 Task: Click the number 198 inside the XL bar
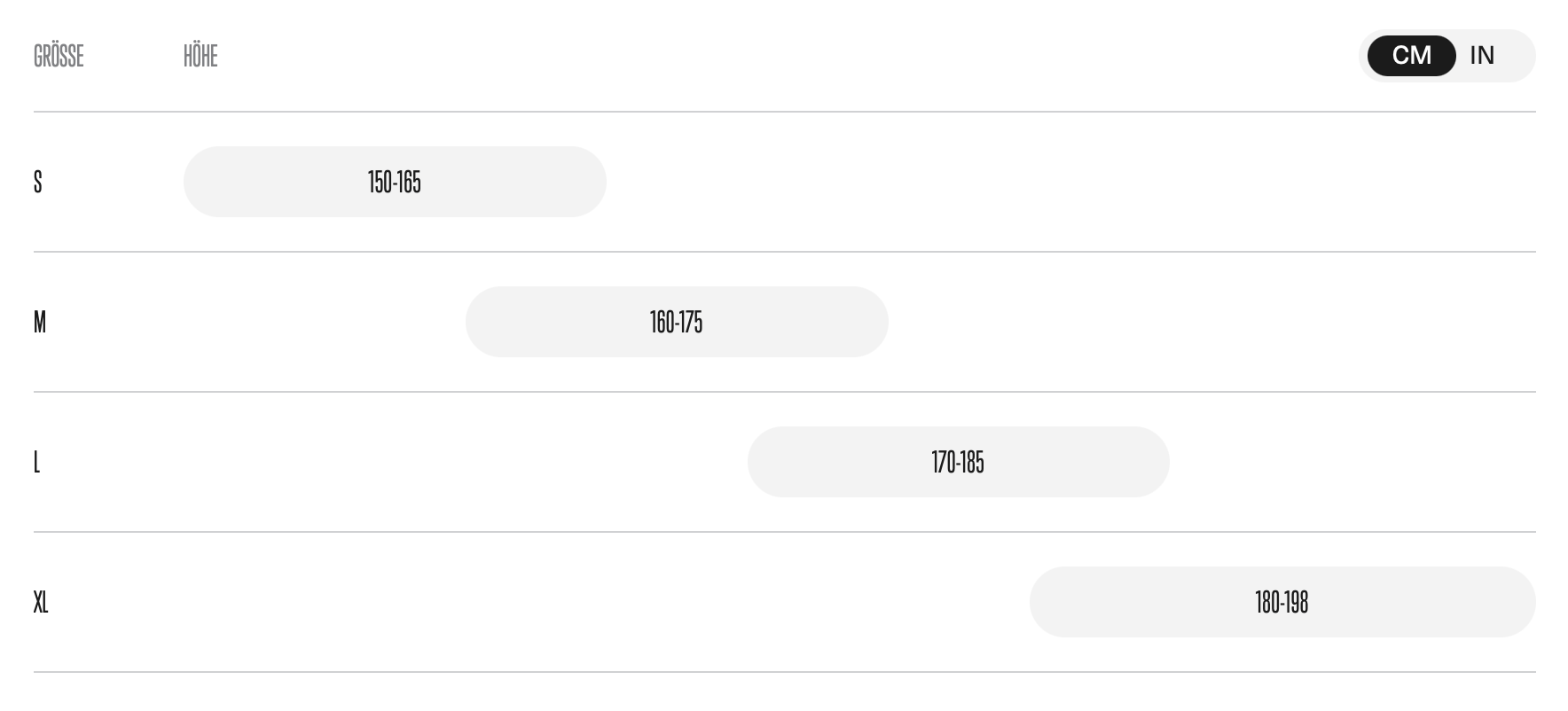(1297, 602)
